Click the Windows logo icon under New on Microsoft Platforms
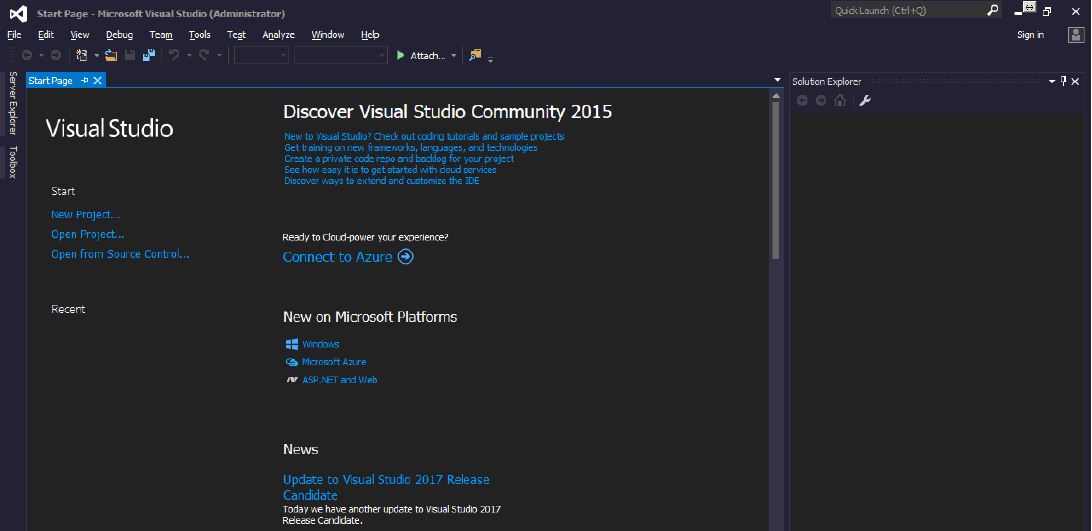Screen dimensions: 1092x531 click(x=292, y=344)
